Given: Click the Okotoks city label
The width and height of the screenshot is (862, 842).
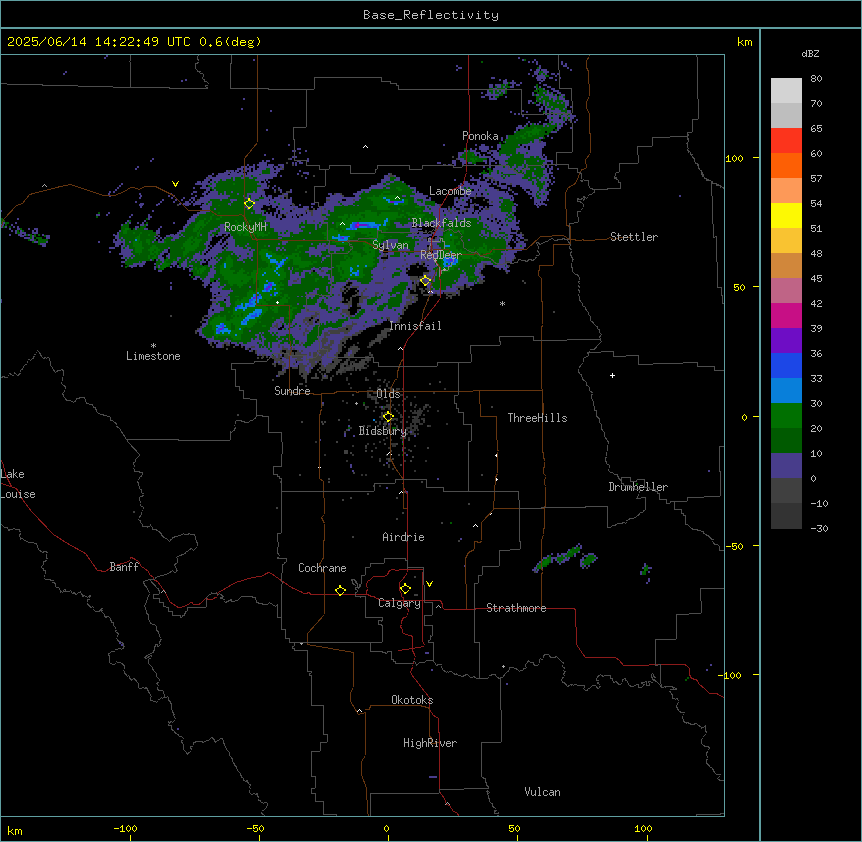Looking at the screenshot, I should click(412, 700).
